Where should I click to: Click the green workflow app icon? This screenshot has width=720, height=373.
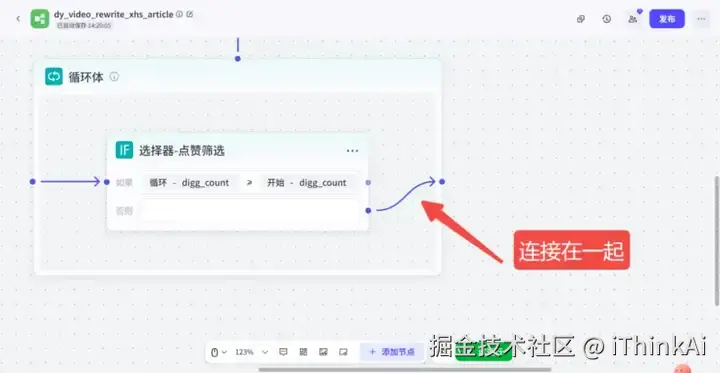[x=40, y=19]
